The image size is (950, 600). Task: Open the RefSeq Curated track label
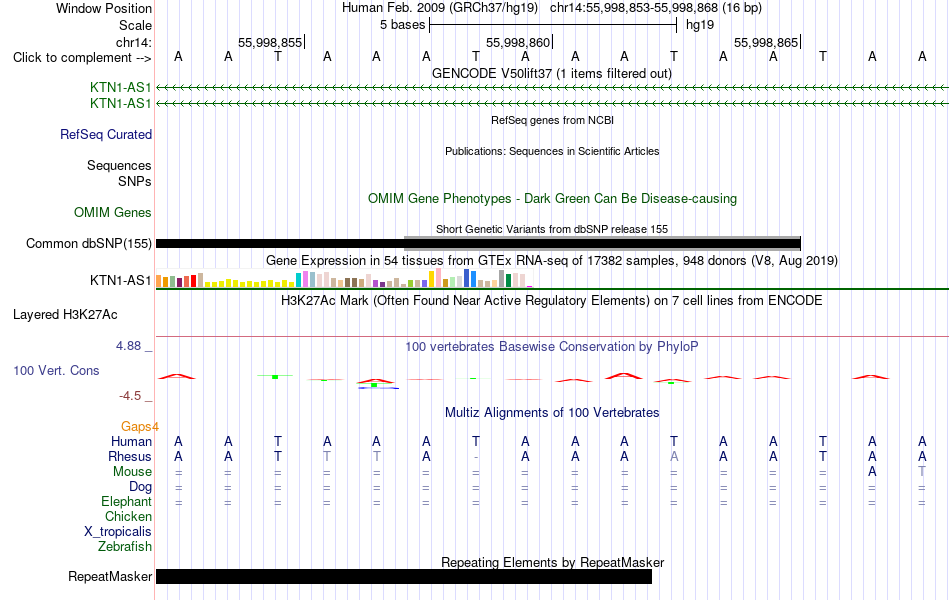point(106,135)
